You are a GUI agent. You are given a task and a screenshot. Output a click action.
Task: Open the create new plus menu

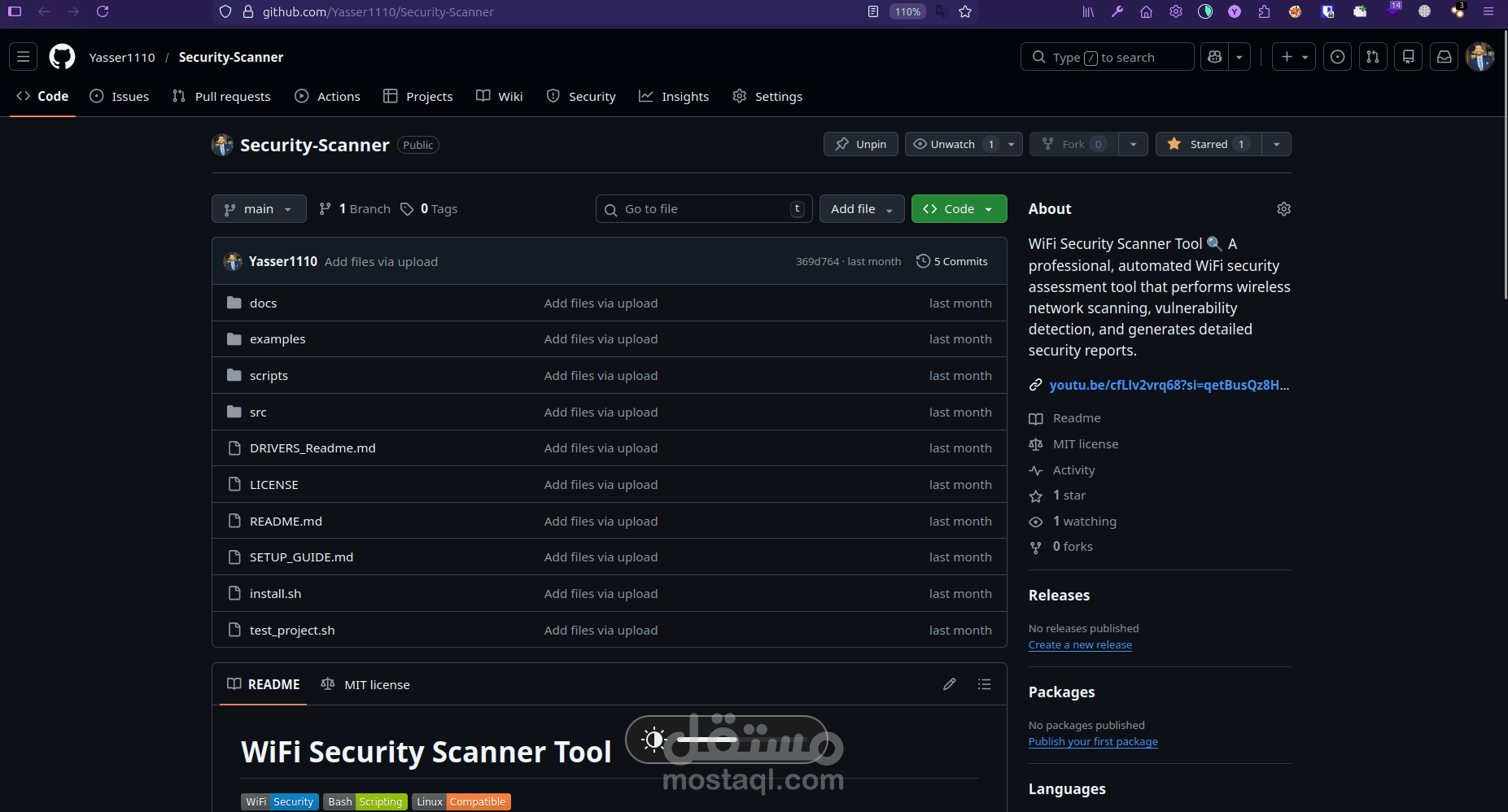click(x=1294, y=57)
